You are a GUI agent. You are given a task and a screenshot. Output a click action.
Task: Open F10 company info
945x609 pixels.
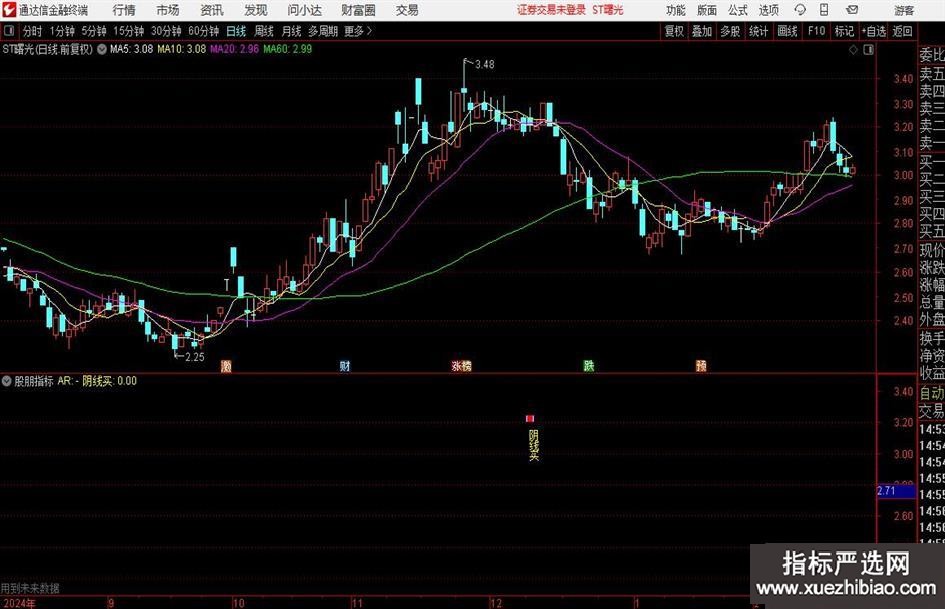tap(817, 31)
